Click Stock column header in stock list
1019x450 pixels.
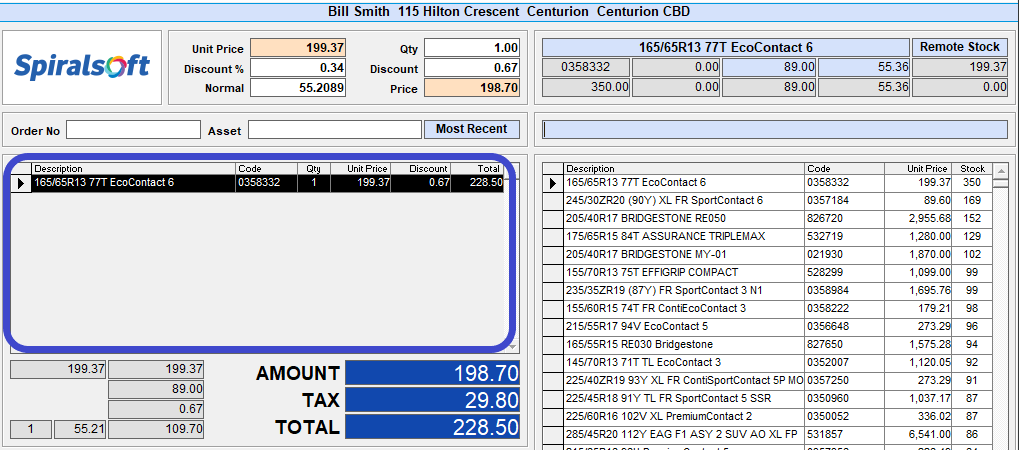click(973, 168)
